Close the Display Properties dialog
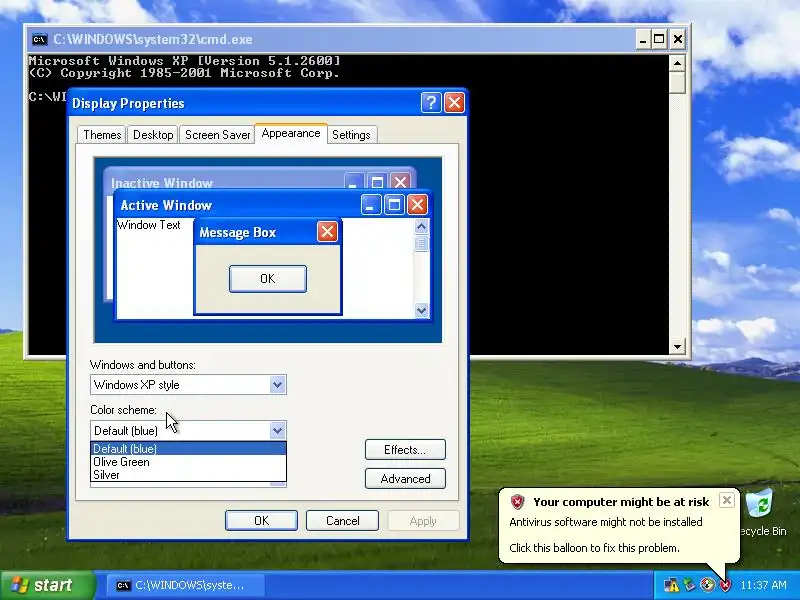Image resolution: width=800 pixels, height=600 pixels. point(454,103)
